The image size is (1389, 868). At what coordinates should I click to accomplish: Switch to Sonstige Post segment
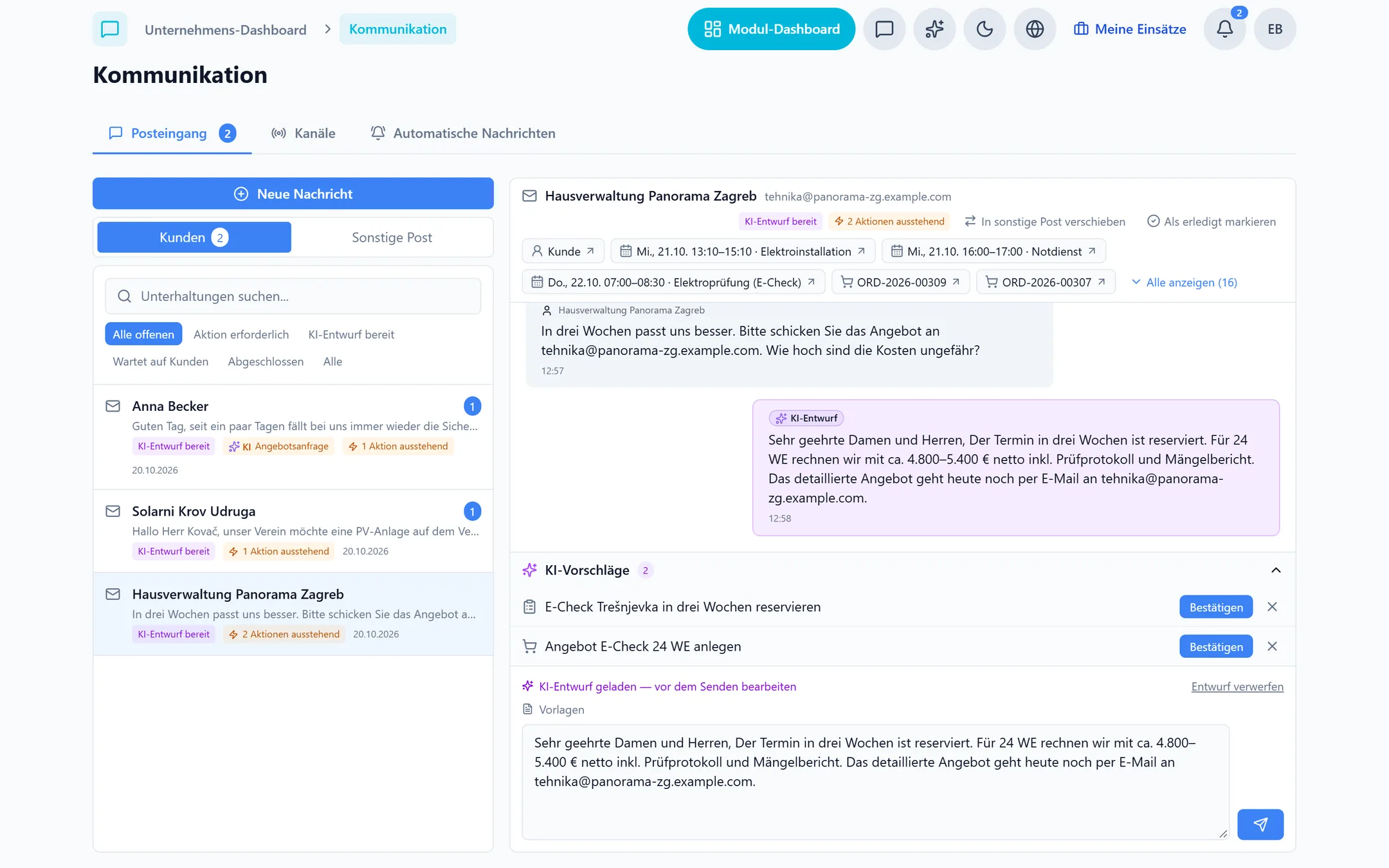point(392,237)
